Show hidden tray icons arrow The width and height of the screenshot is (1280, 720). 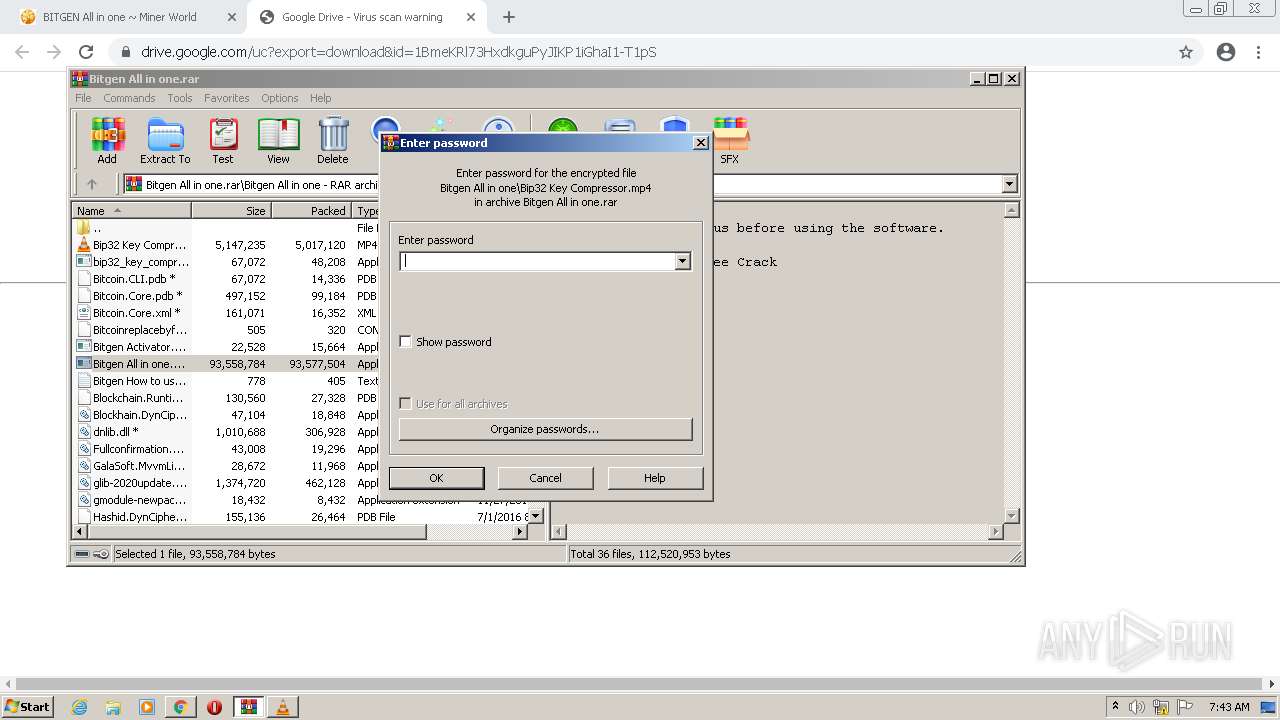(x=1116, y=707)
